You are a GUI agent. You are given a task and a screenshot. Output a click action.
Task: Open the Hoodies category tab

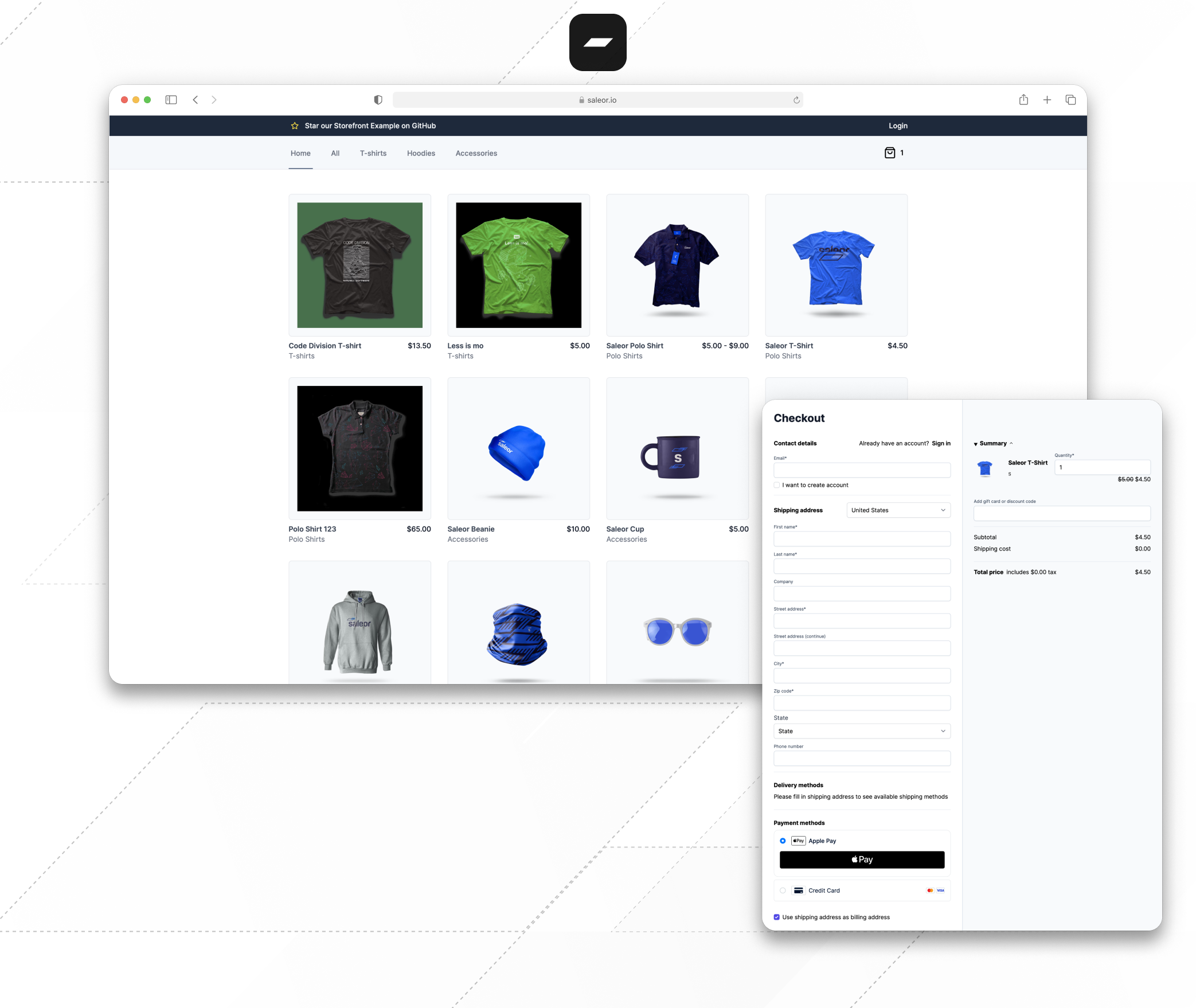(x=421, y=153)
